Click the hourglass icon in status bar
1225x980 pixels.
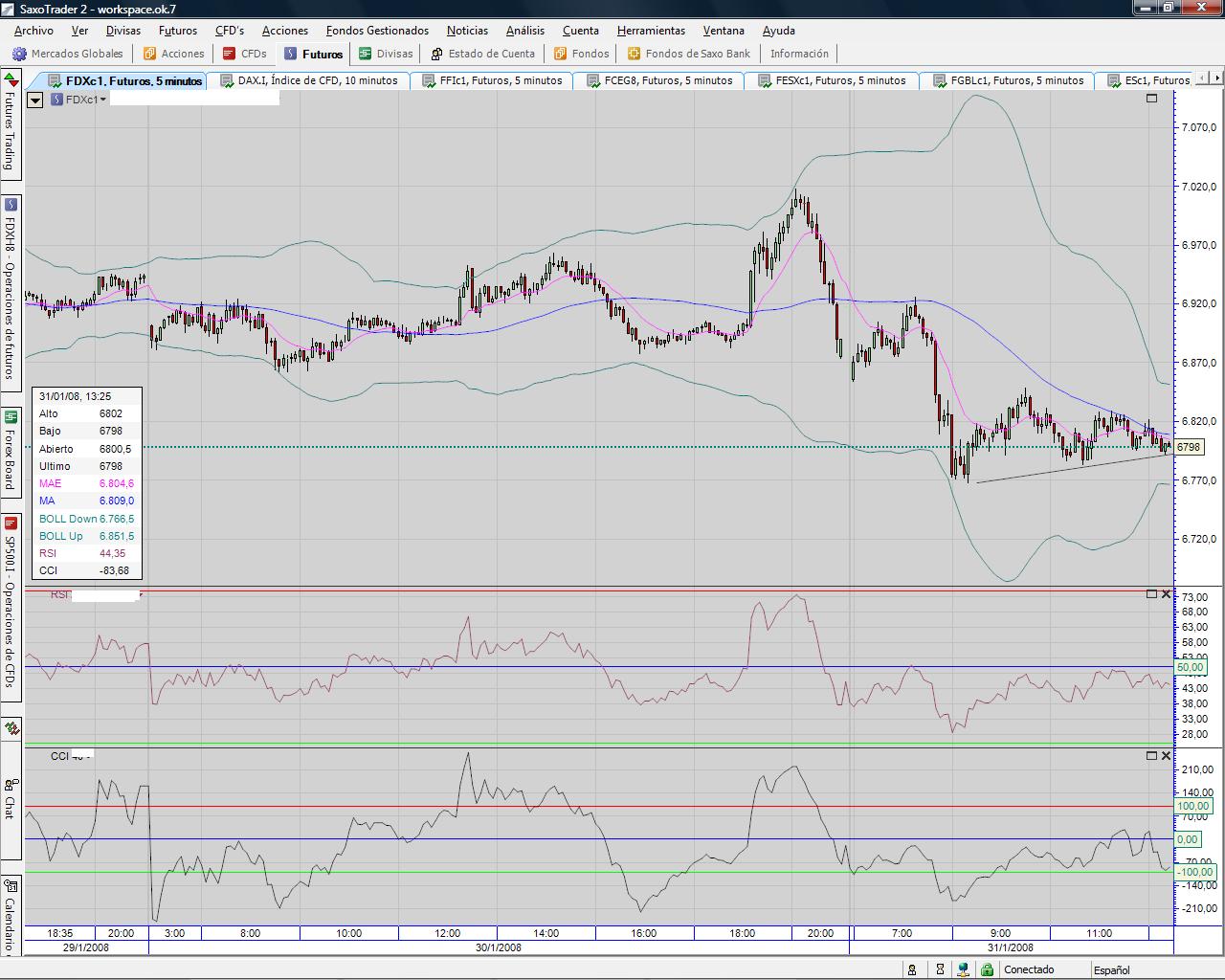941,969
